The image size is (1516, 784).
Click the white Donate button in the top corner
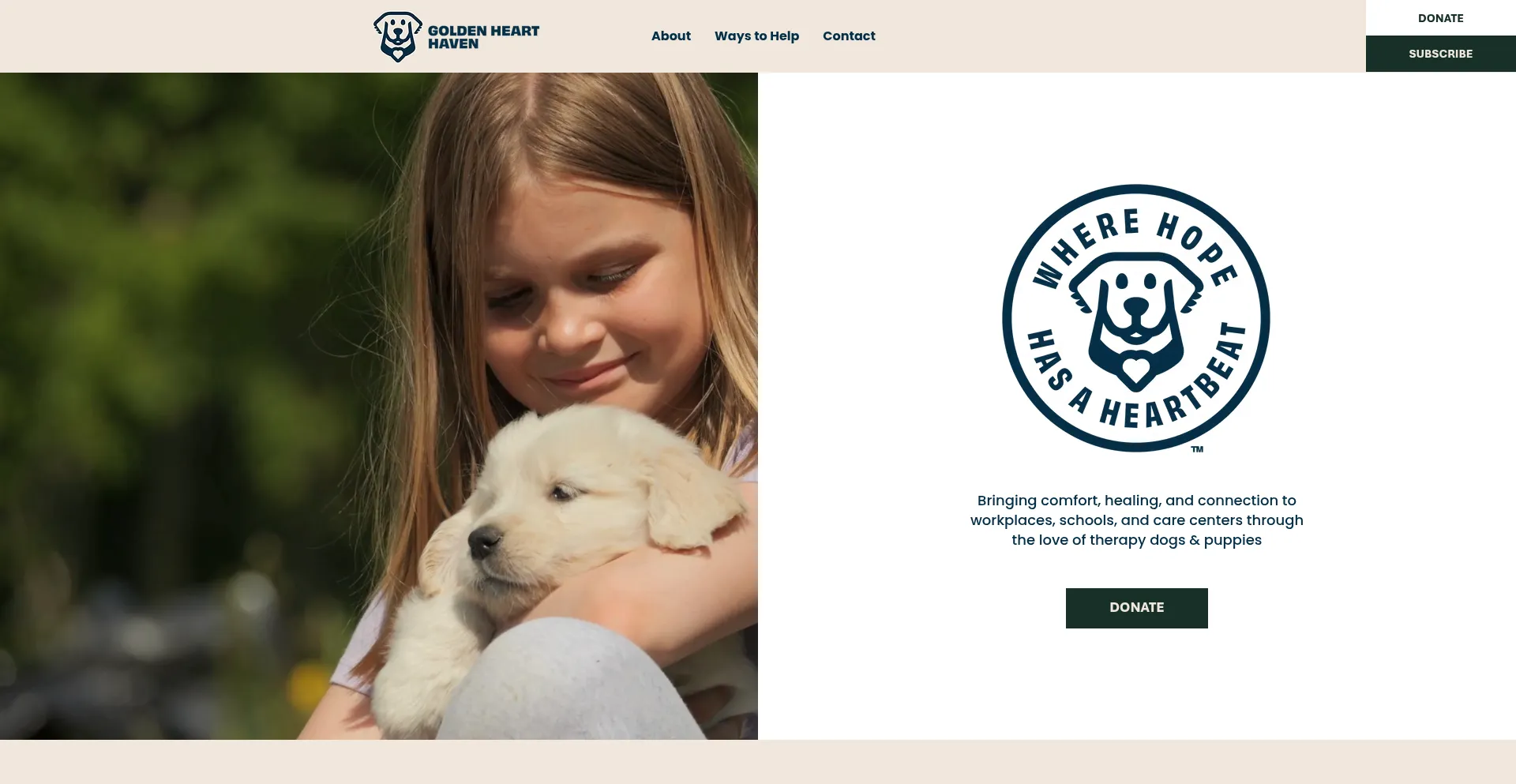pyautogui.click(x=1440, y=17)
